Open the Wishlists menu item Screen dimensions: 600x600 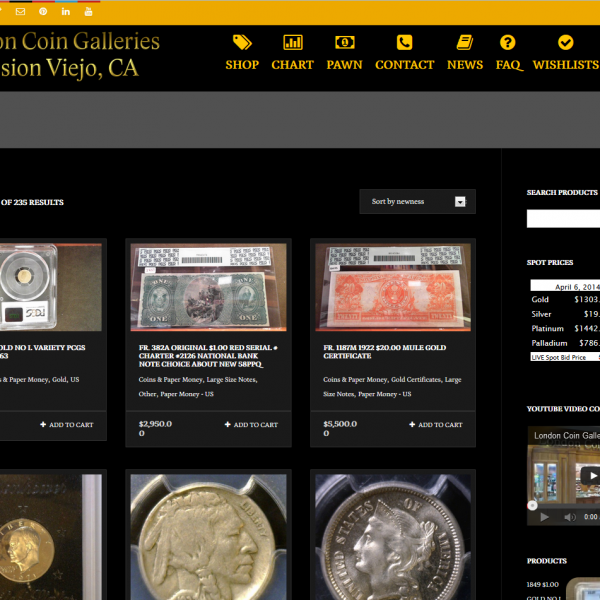(x=565, y=64)
